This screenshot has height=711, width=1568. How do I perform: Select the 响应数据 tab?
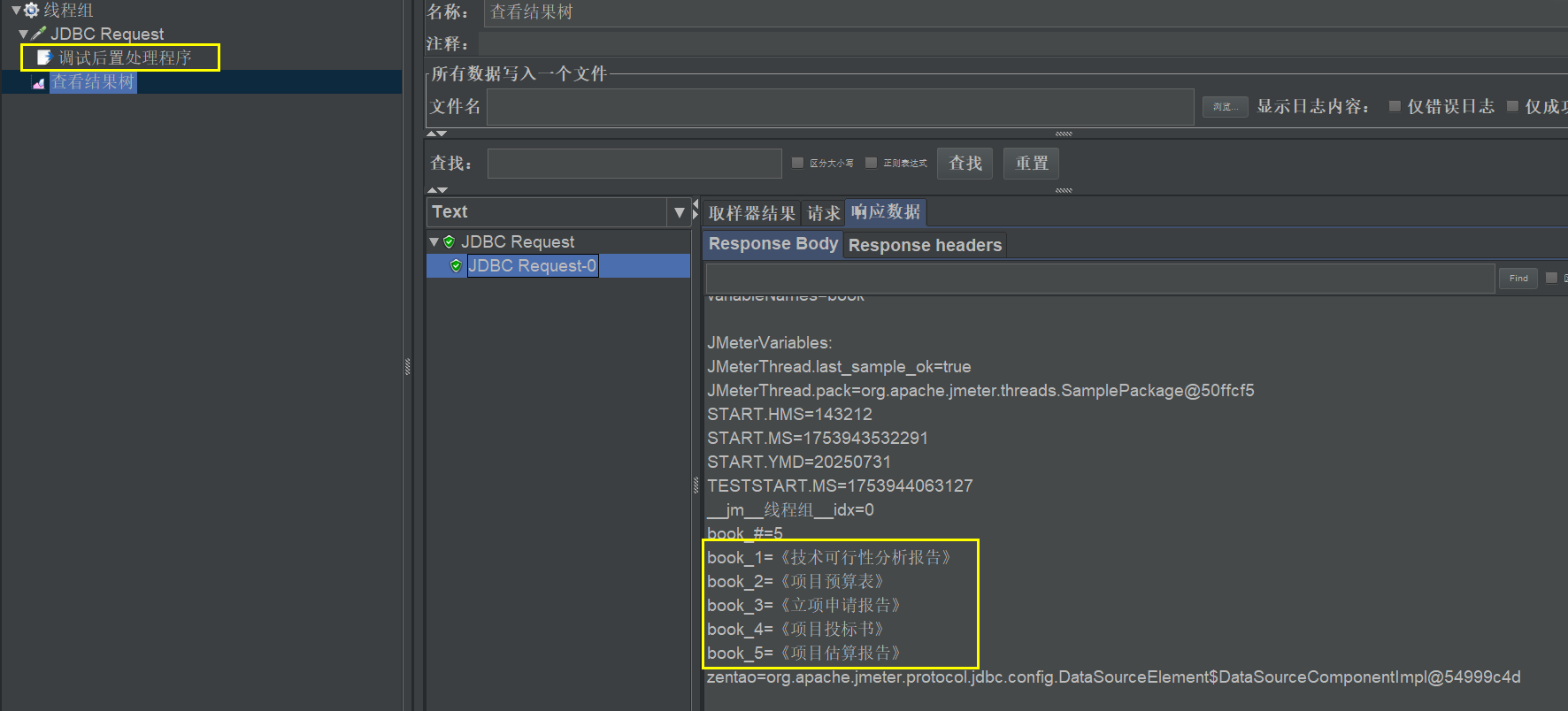886,212
